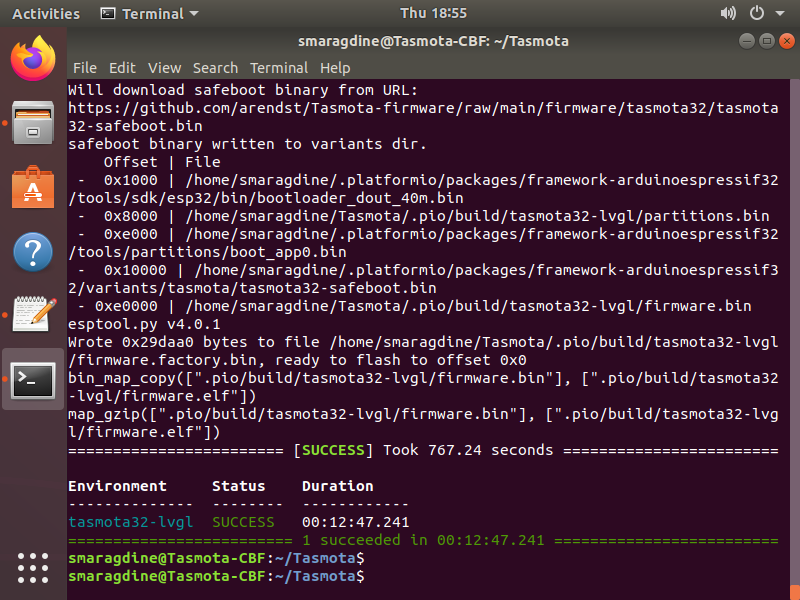The width and height of the screenshot is (800, 600).
Task: Minimize the terminal window
Action: tap(746, 41)
